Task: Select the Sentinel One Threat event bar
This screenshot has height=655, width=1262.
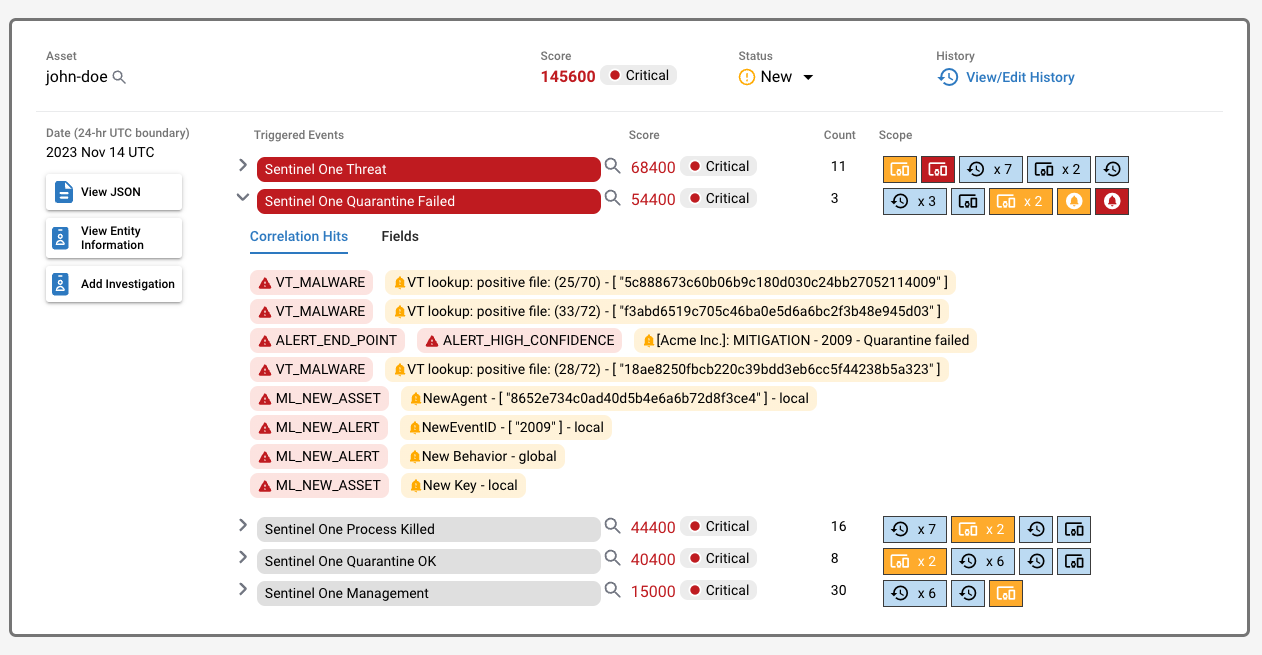Action: coord(428,169)
